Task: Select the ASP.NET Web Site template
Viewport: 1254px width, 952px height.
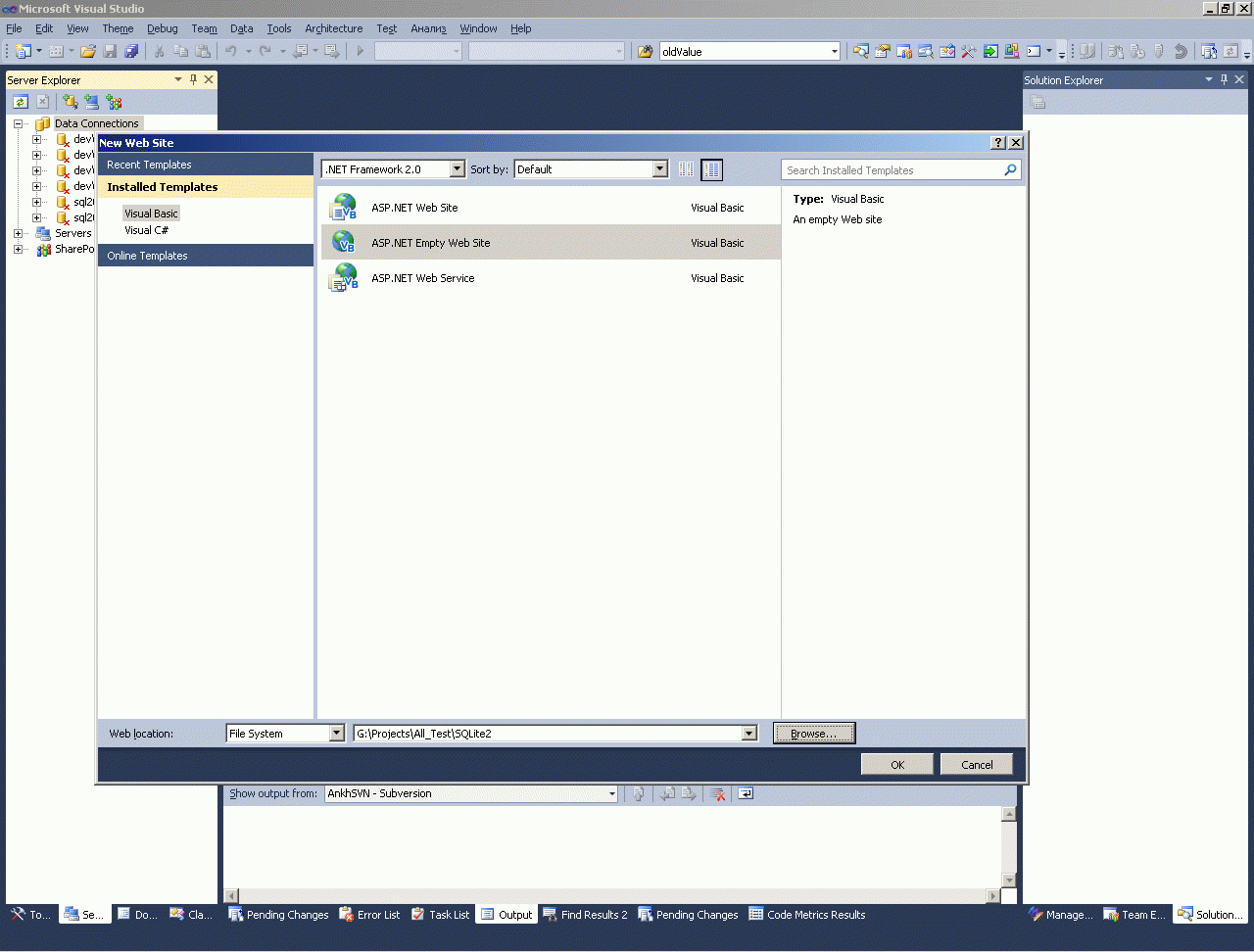Action: pos(551,208)
